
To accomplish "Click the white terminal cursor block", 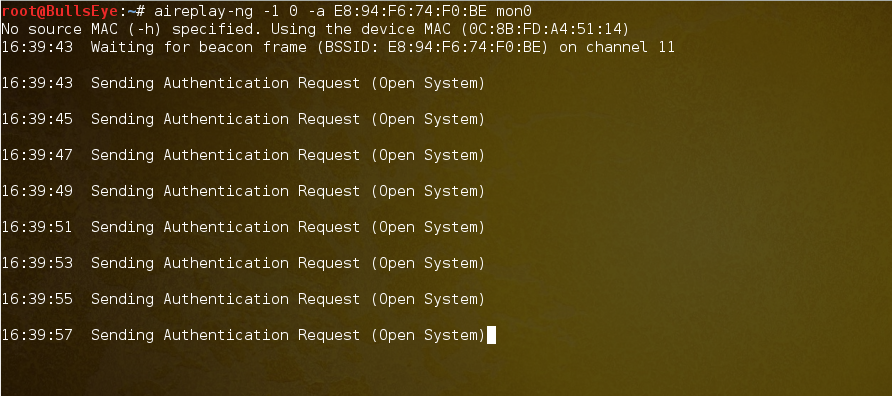I will pos(492,335).
